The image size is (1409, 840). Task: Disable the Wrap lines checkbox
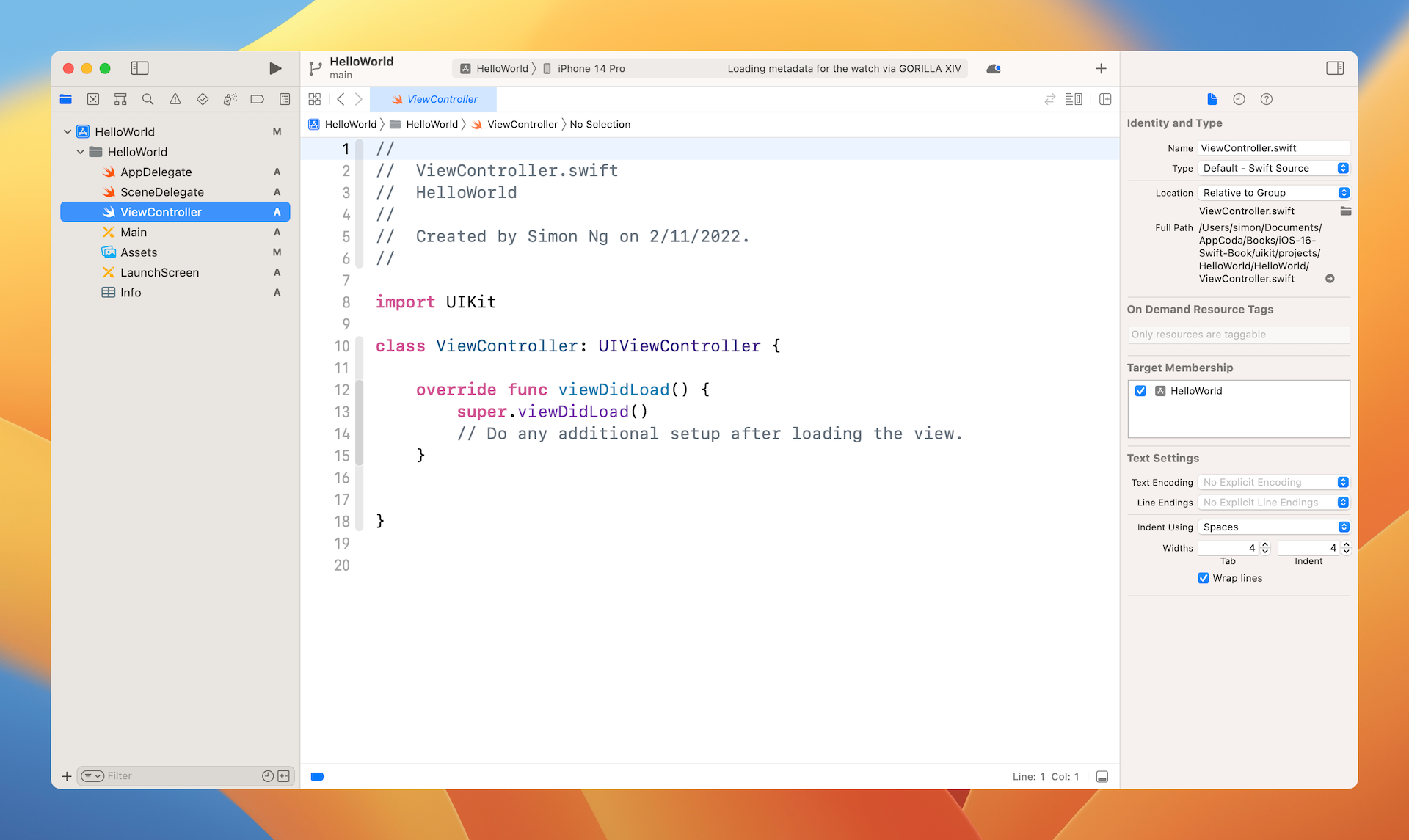point(1203,578)
